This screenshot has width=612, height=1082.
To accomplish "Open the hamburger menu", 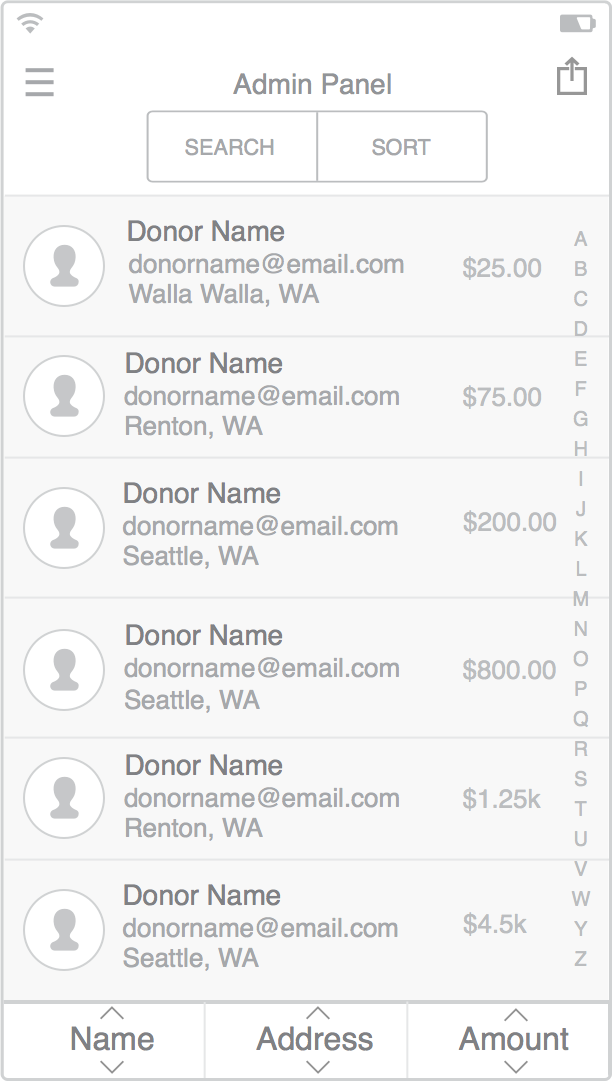I will coord(40,82).
